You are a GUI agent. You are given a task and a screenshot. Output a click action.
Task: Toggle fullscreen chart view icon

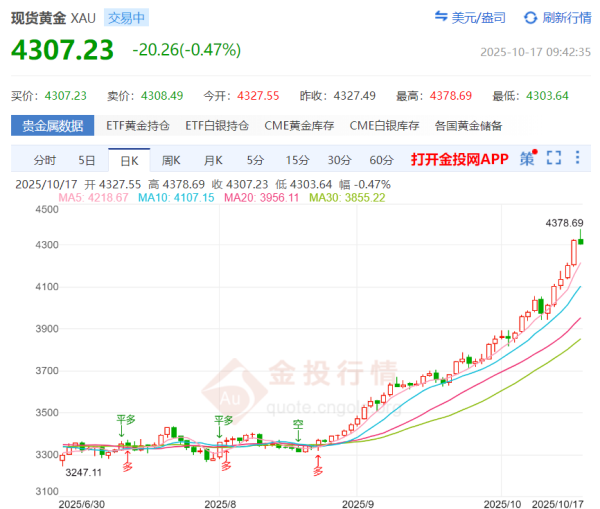(x=554, y=159)
